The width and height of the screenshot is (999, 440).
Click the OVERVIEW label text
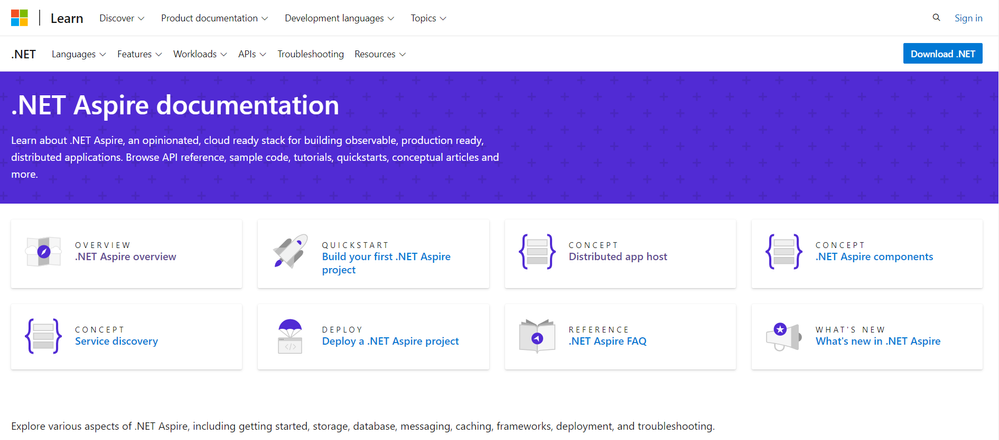tap(103, 245)
